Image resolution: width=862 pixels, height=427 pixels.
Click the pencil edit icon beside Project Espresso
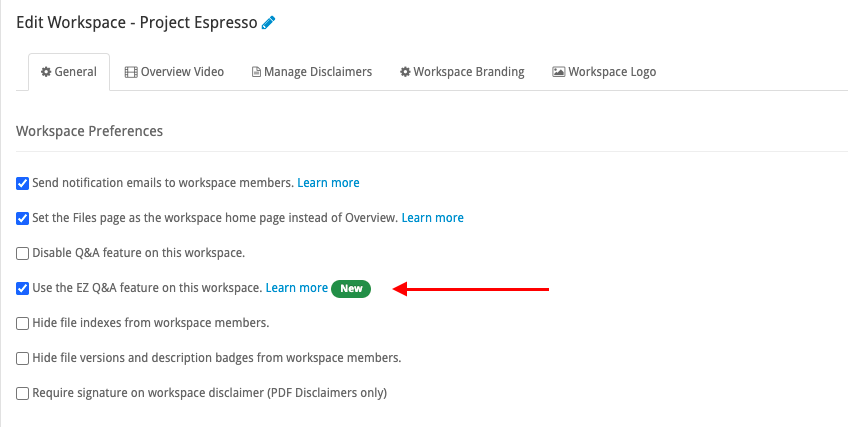(268, 23)
